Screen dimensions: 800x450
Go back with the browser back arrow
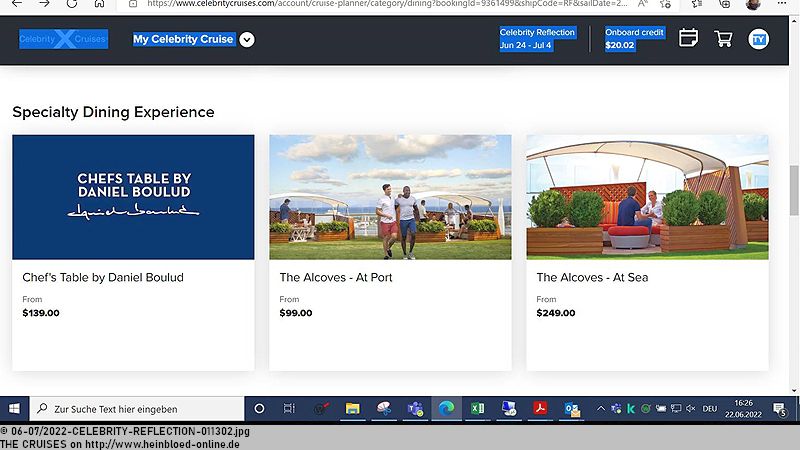[x=17, y=4]
